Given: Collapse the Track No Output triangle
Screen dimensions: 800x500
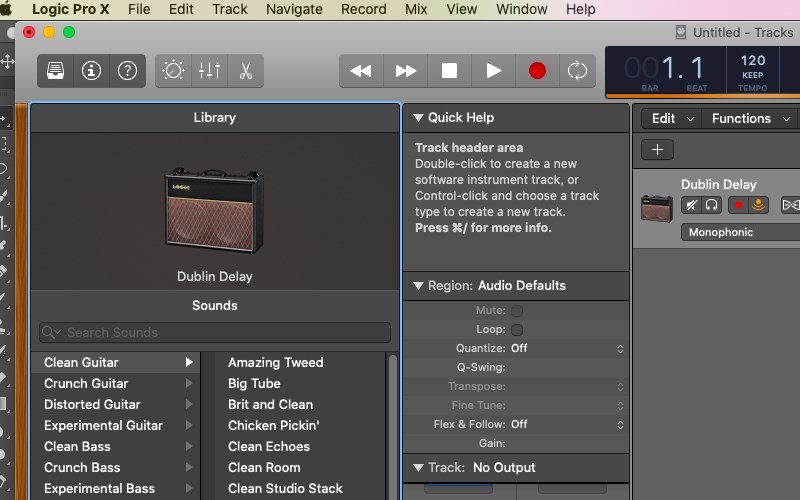Looking at the screenshot, I should tap(418, 468).
